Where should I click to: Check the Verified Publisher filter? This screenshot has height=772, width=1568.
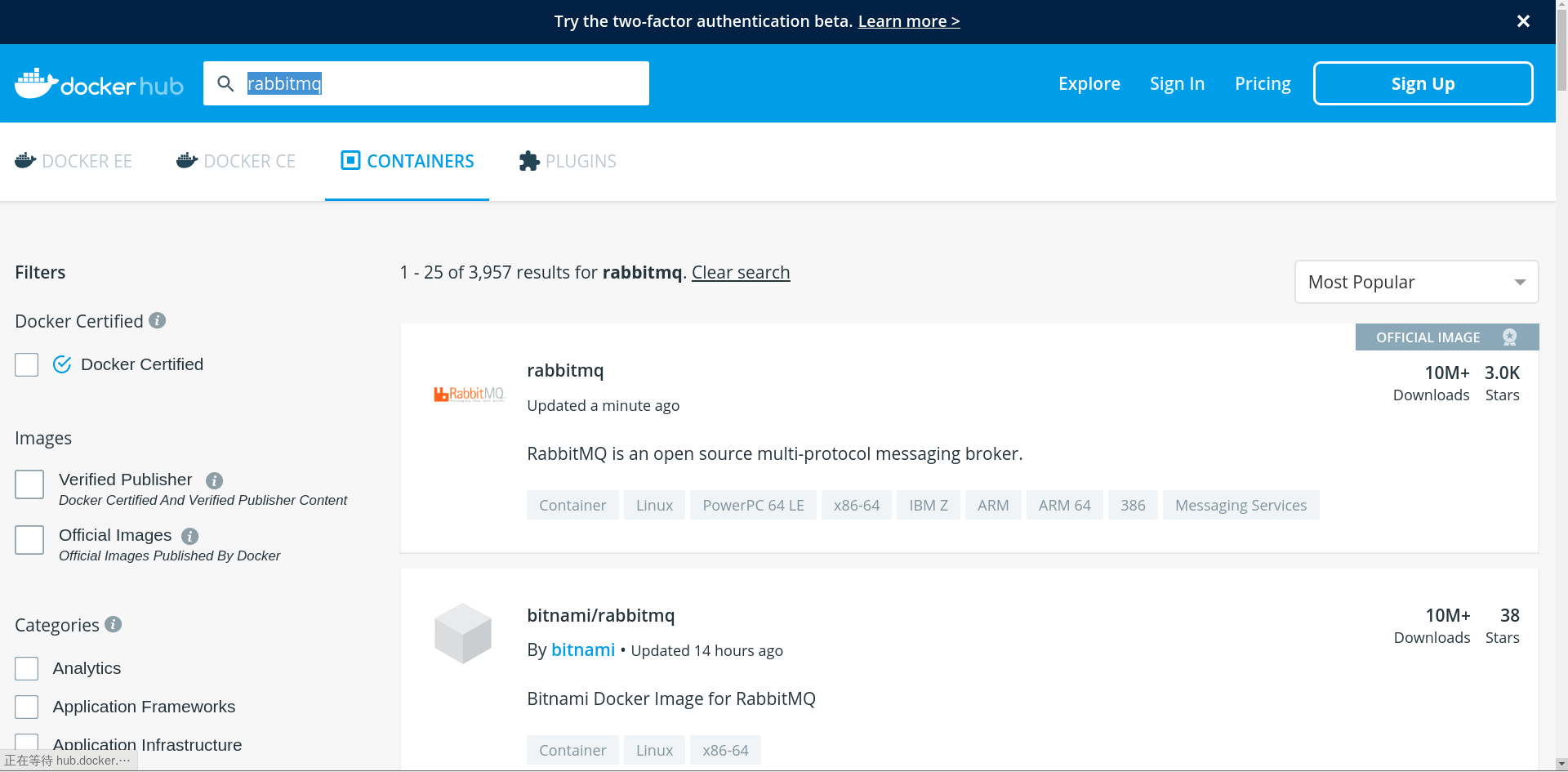tap(29, 484)
